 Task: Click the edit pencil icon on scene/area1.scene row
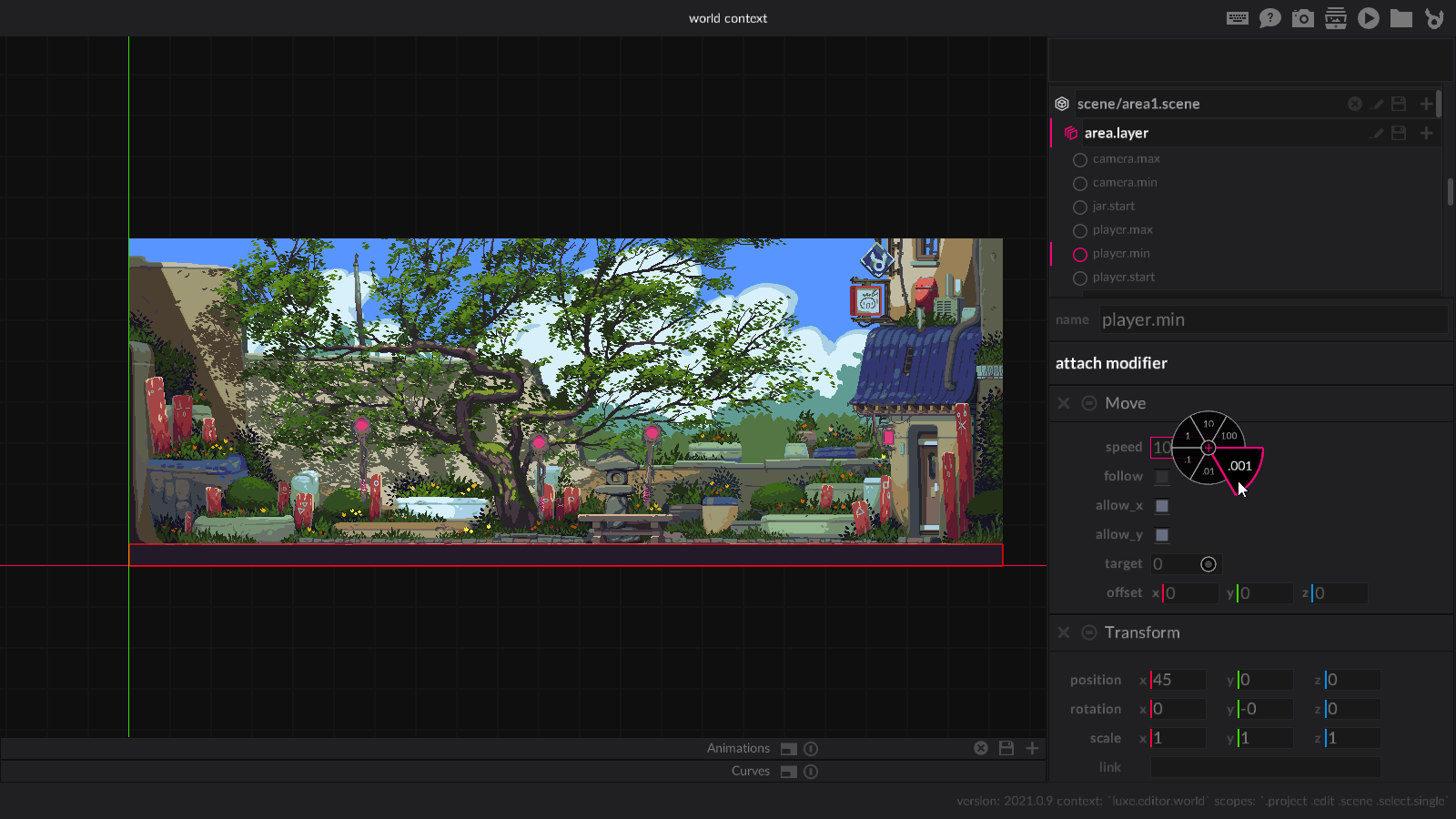pyautogui.click(x=1378, y=104)
